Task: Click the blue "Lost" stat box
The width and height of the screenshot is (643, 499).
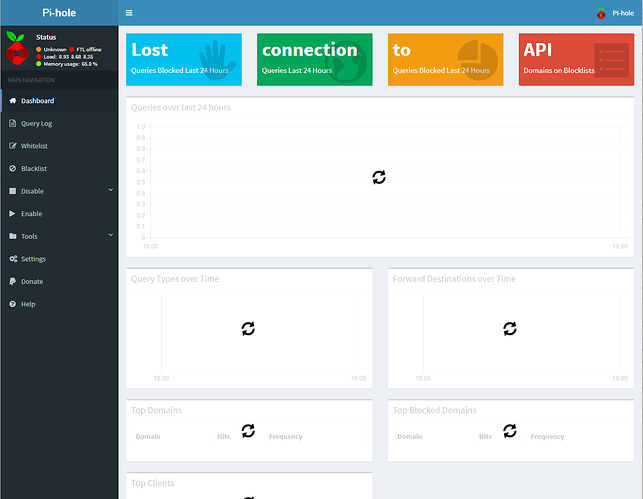Action: (184, 59)
